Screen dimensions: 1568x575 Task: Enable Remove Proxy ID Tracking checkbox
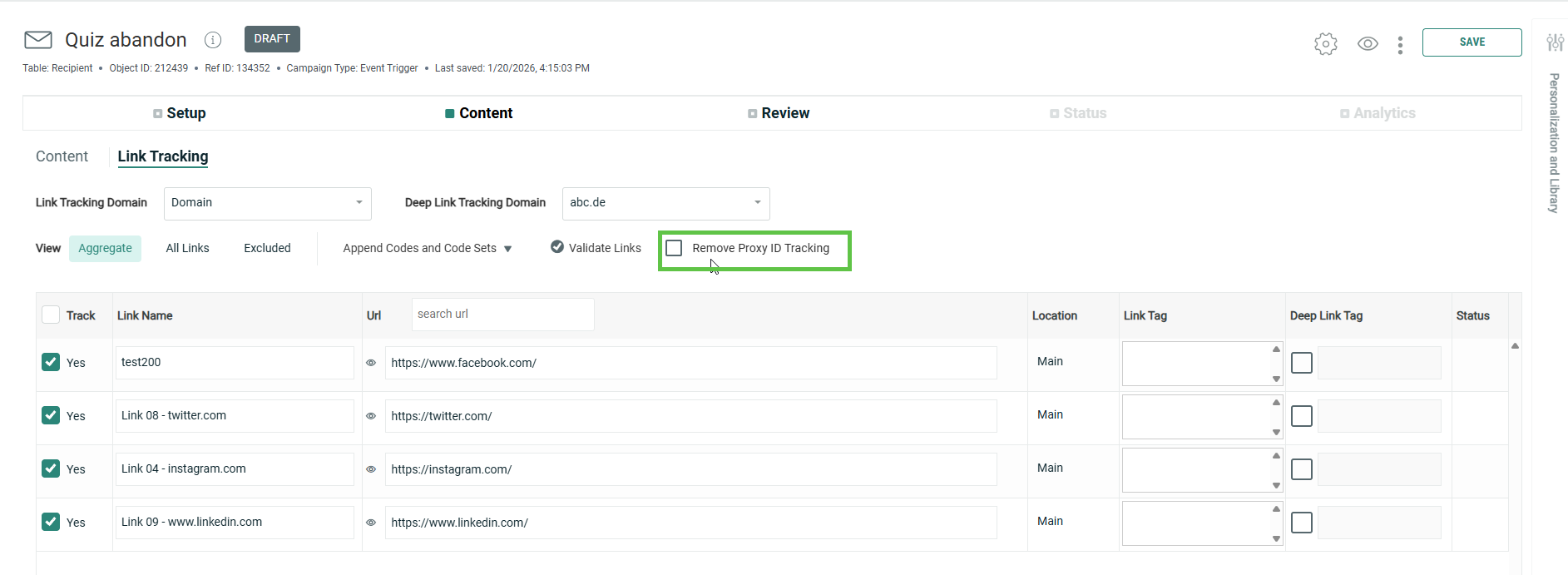pyautogui.click(x=675, y=248)
